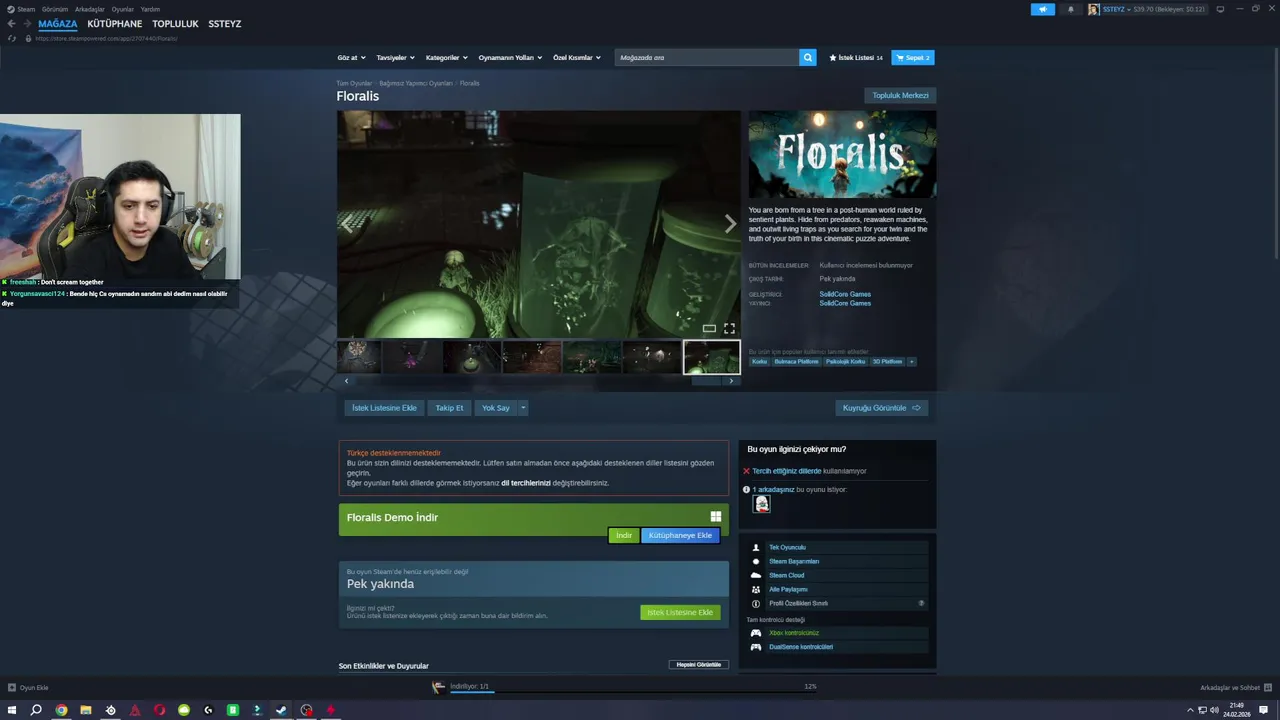Open SolidCore Games developer link

845,294
